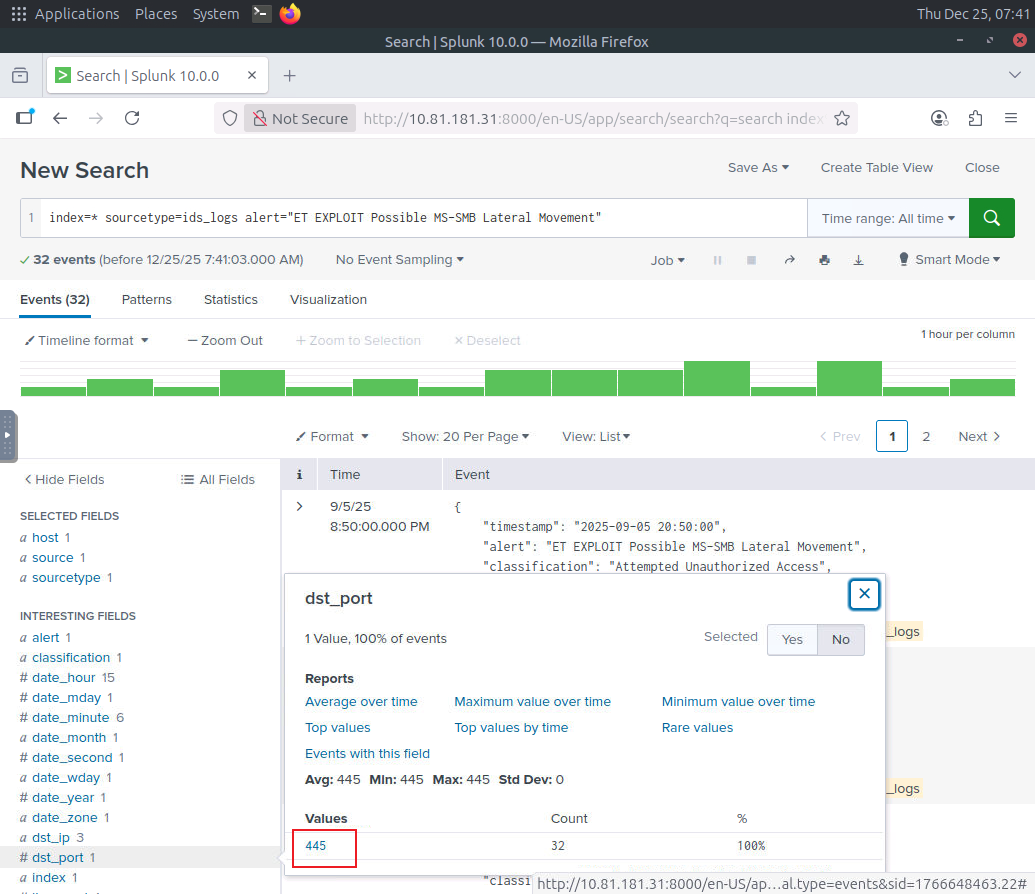This screenshot has width=1035, height=894.
Task: Pause the search job
Action: pos(718,260)
